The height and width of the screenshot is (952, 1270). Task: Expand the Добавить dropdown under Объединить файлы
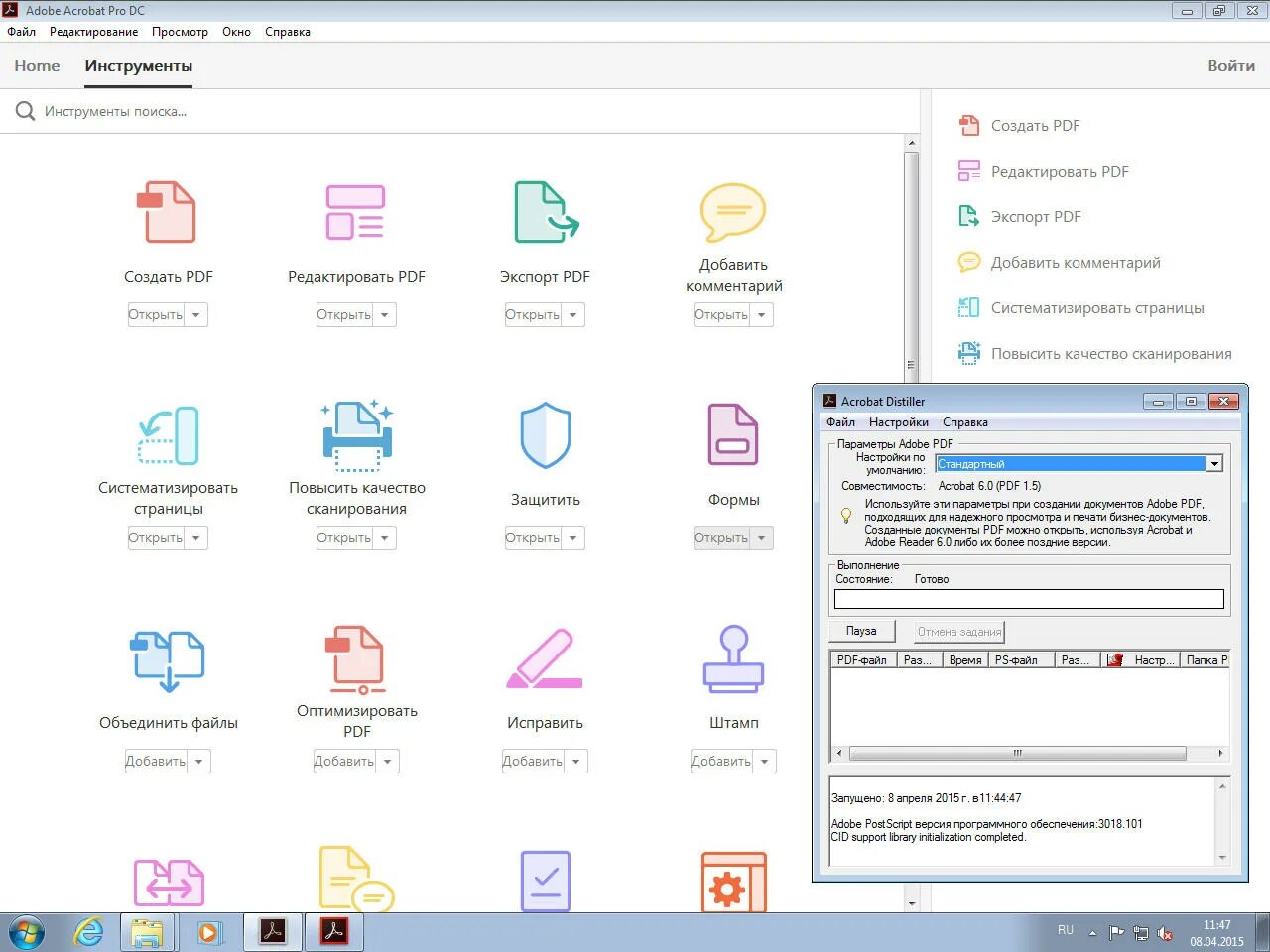point(198,761)
